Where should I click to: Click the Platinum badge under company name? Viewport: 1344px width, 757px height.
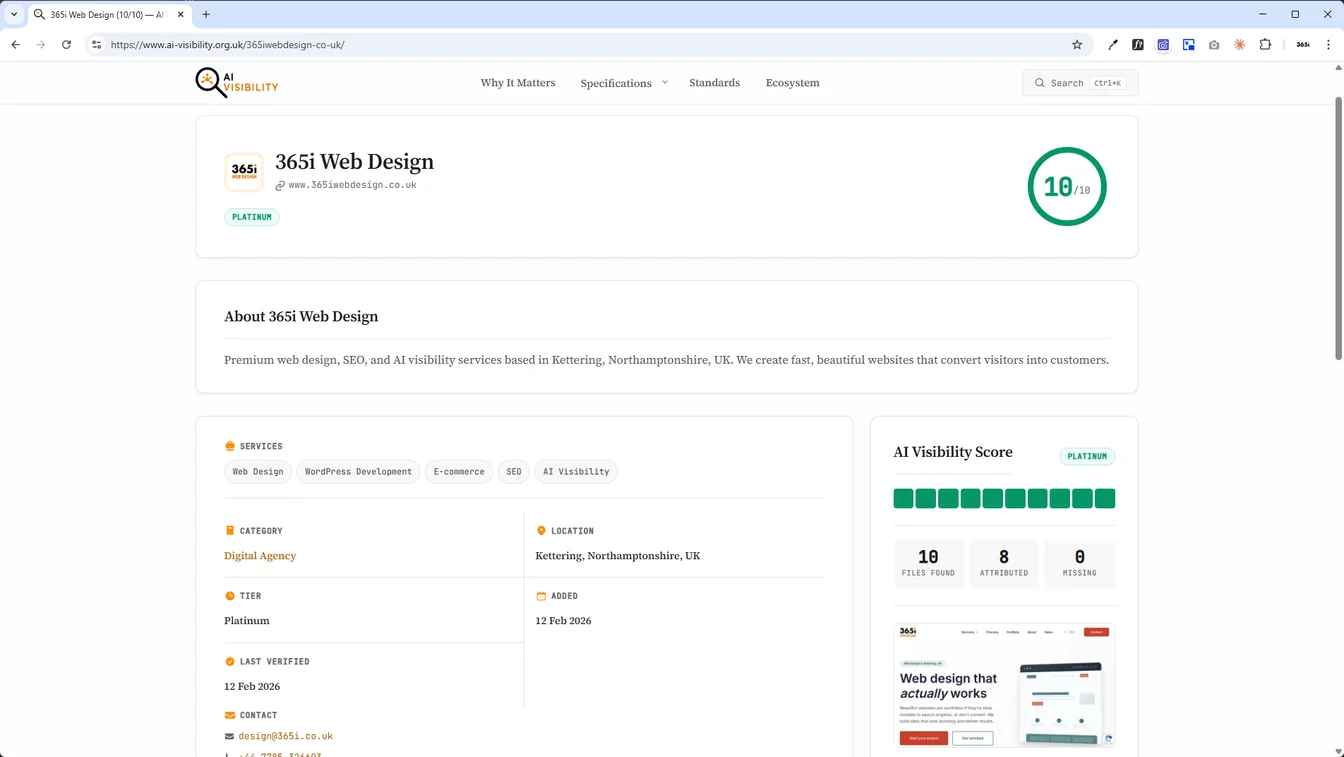tap(252, 217)
